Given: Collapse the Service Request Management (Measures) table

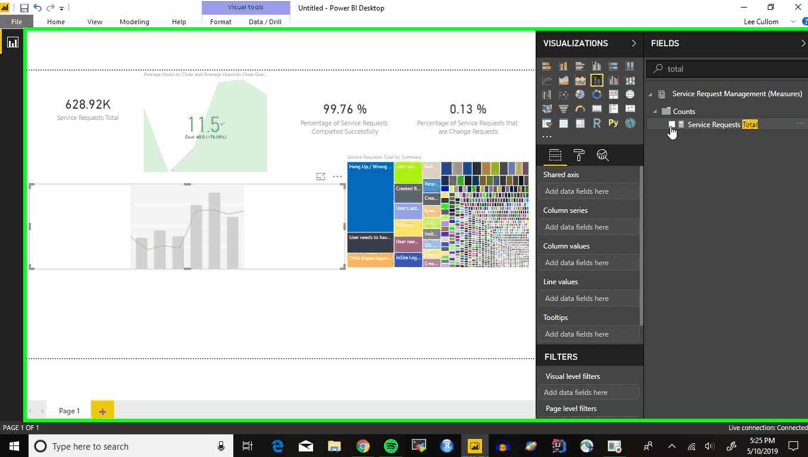Looking at the screenshot, I should point(650,94).
